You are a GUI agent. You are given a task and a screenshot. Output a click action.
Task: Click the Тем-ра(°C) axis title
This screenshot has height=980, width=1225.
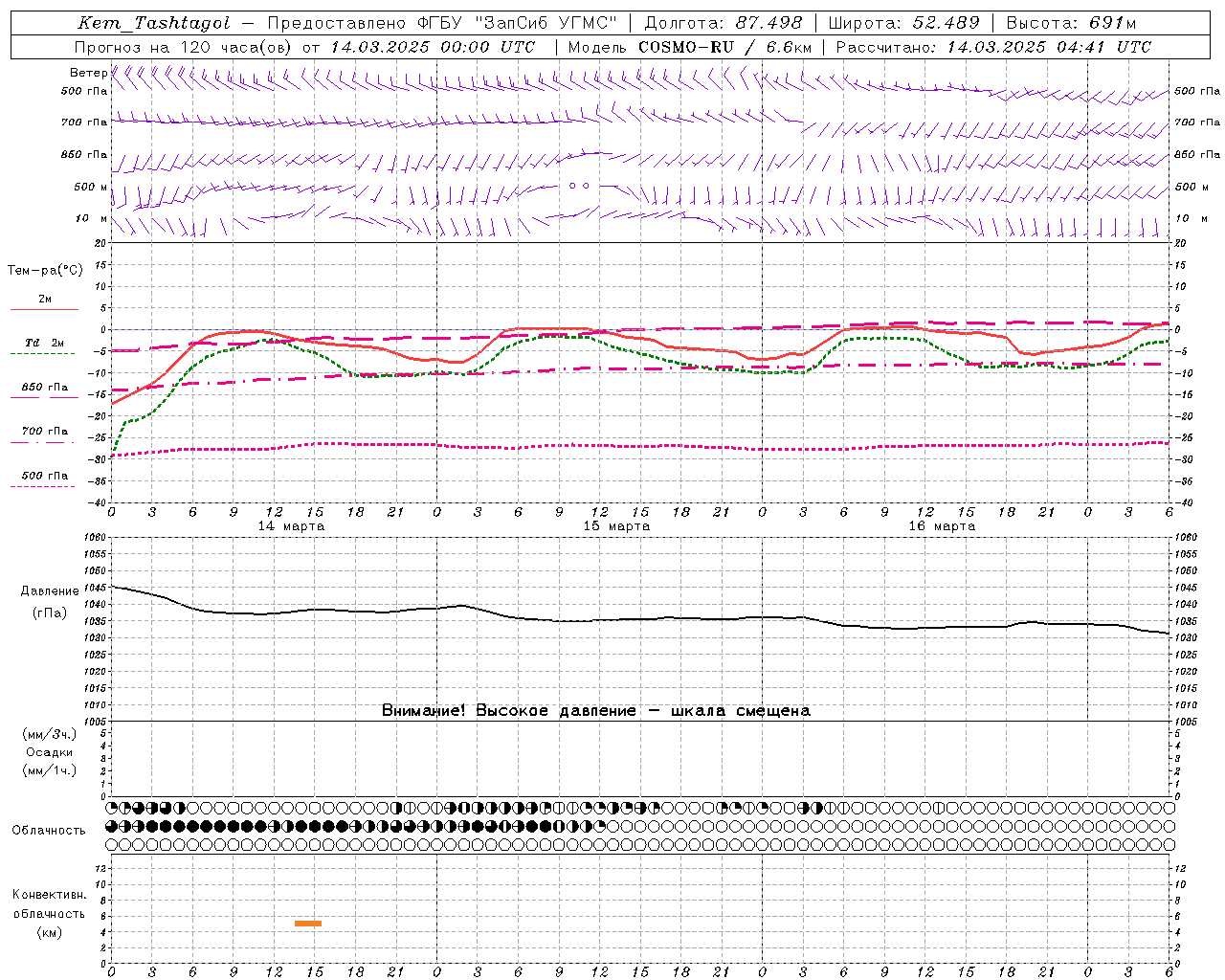pyautogui.click(x=45, y=270)
